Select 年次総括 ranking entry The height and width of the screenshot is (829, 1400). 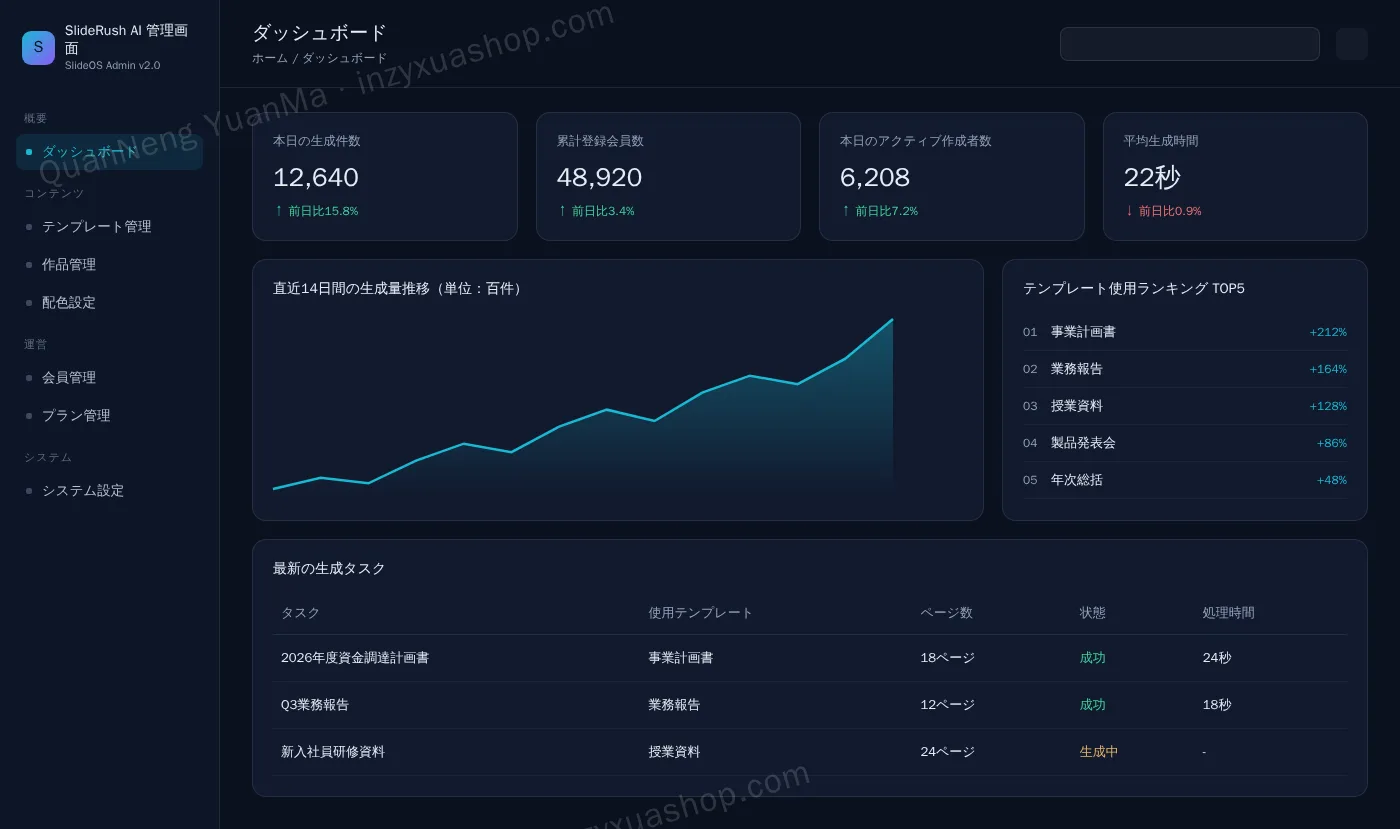point(1185,480)
